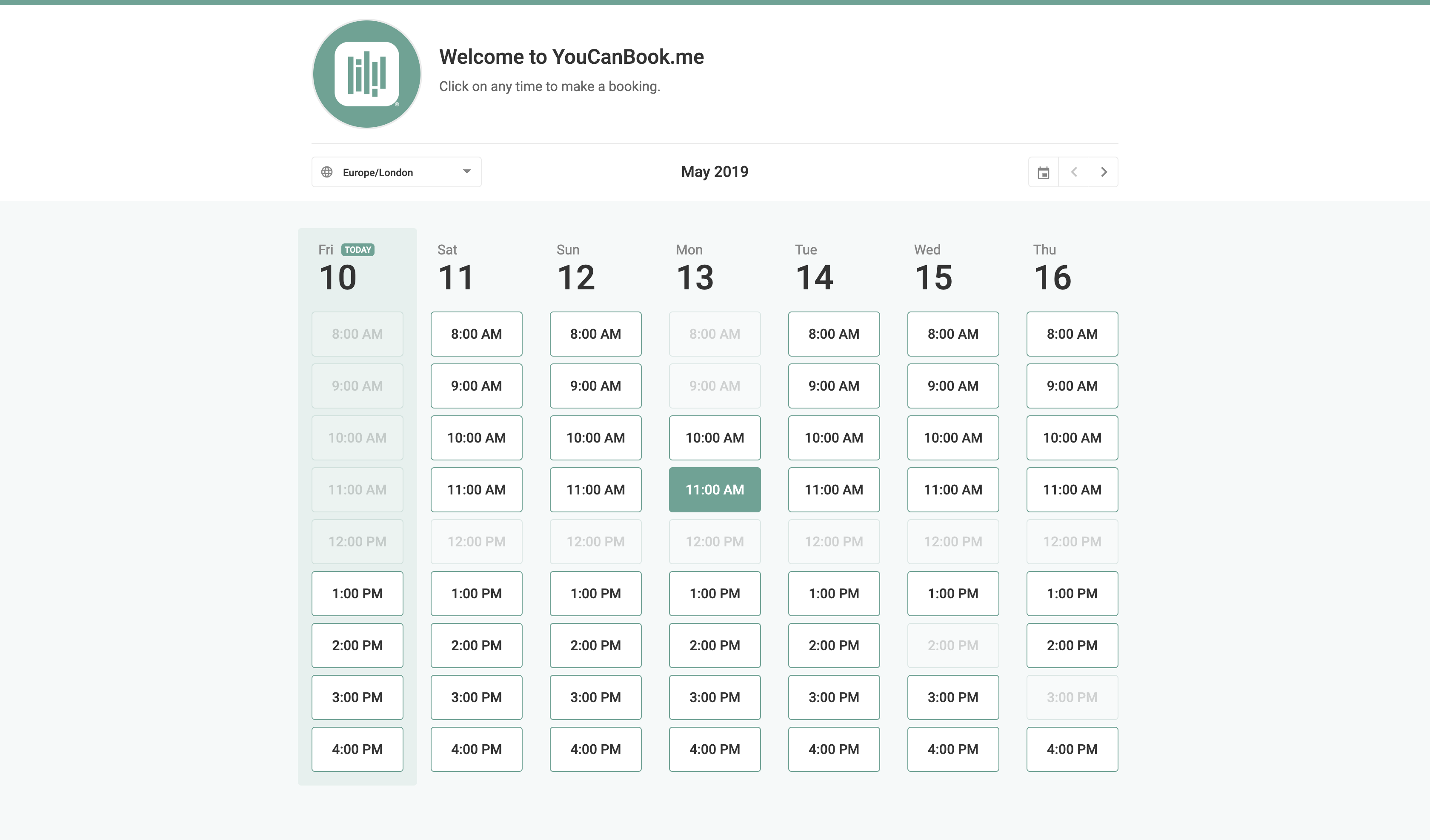Book Saturday 11 at 4:00 PM
Viewport: 1430px width, 840px height.
click(476, 749)
